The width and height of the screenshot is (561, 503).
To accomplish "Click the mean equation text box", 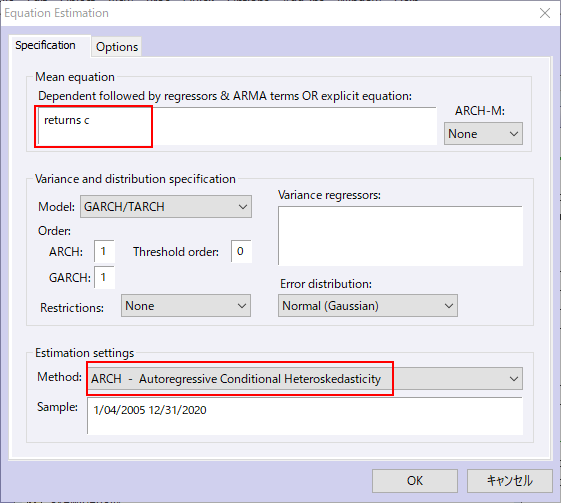I will point(237,126).
